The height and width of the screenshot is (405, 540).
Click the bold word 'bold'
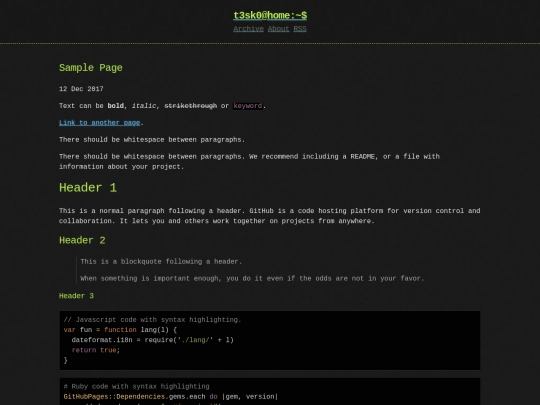coord(115,106)
